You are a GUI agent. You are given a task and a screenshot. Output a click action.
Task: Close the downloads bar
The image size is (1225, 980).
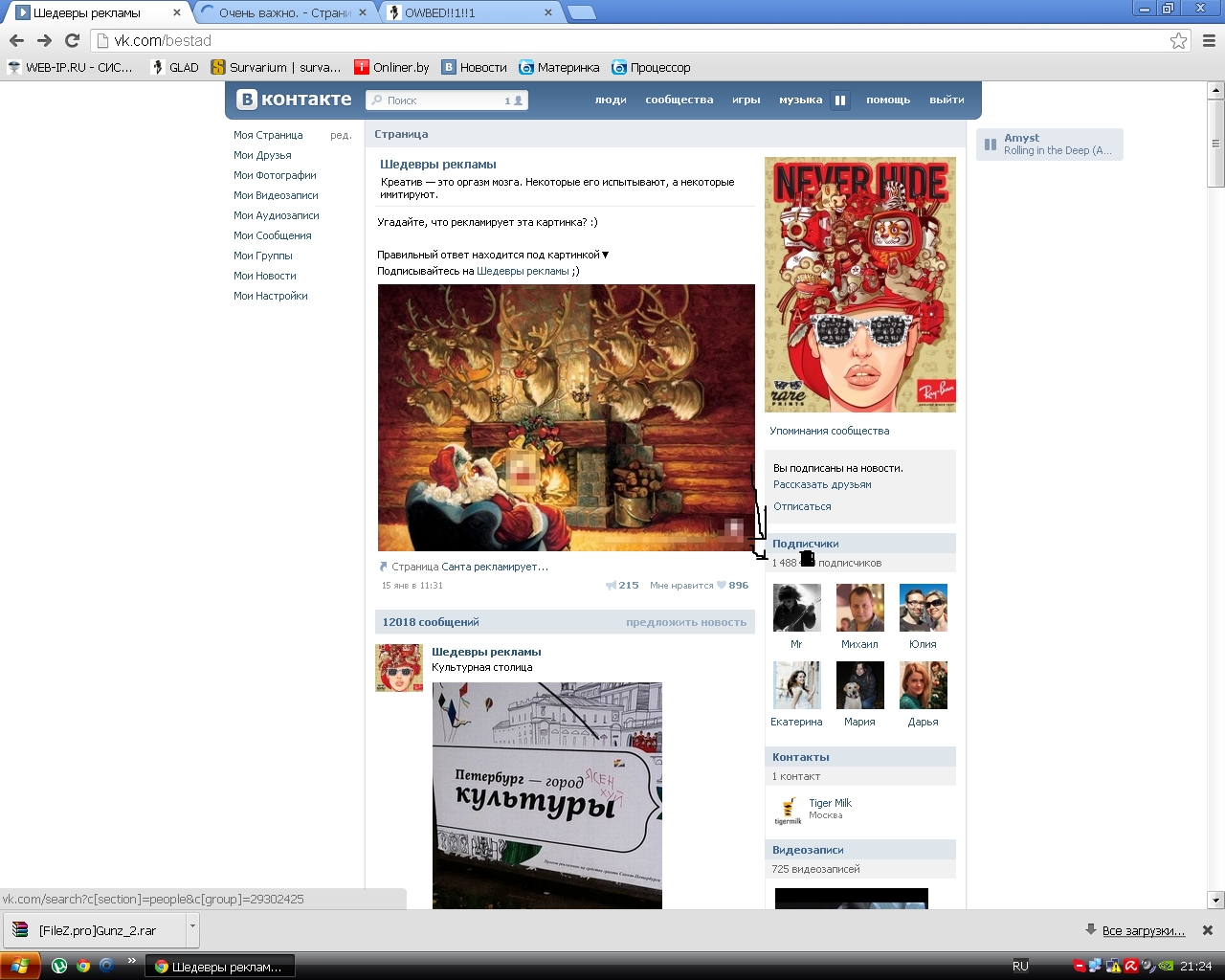pyautogui.click(x=1207, y=930)
